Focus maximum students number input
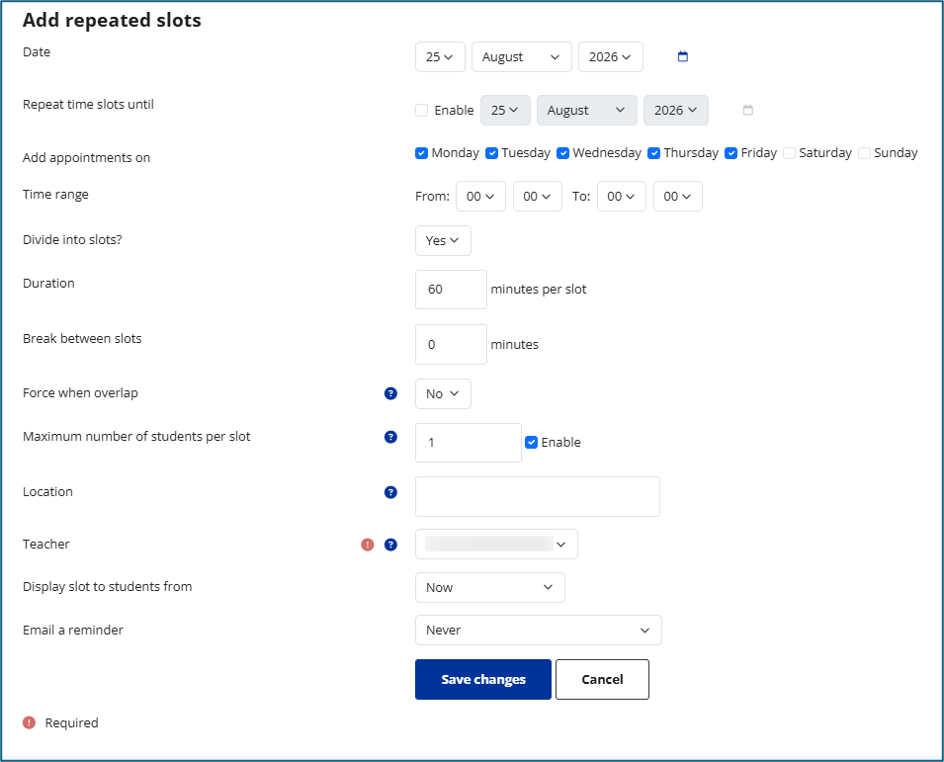This screenshot has width=944, height=762. 468,442
